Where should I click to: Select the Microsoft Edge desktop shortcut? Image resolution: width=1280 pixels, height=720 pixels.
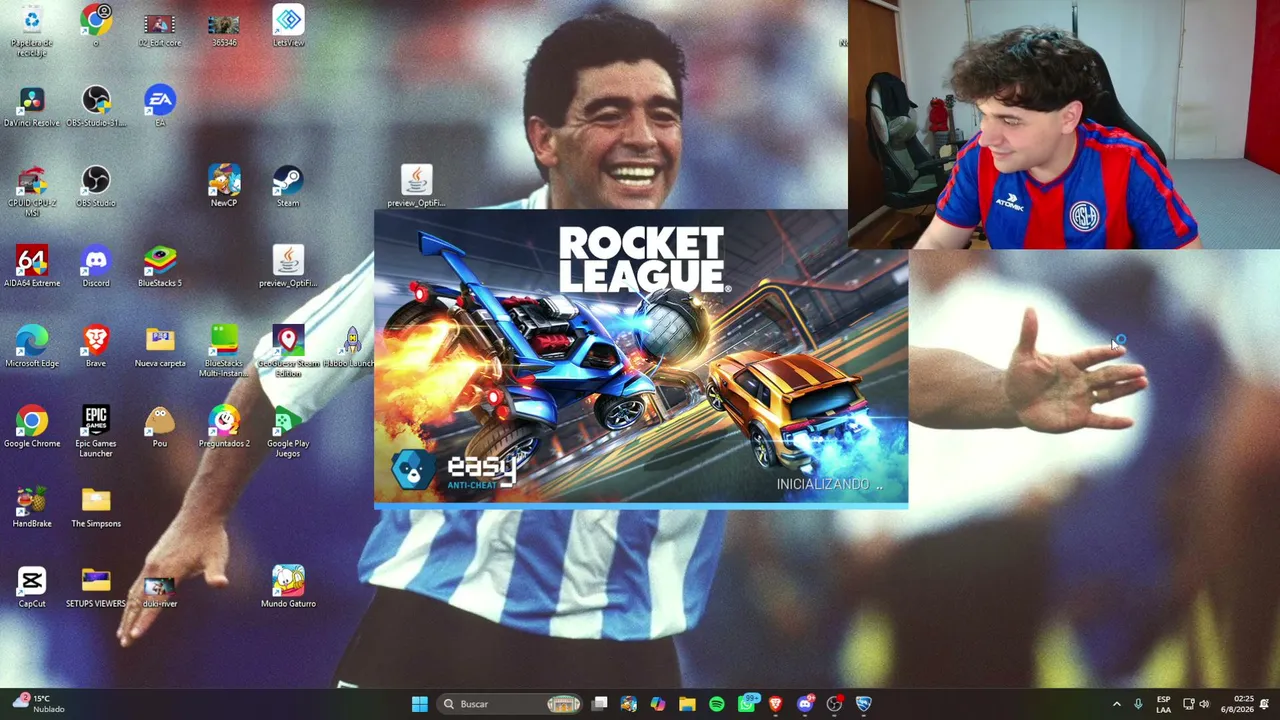pyautogui.click(x=32, y=347)
